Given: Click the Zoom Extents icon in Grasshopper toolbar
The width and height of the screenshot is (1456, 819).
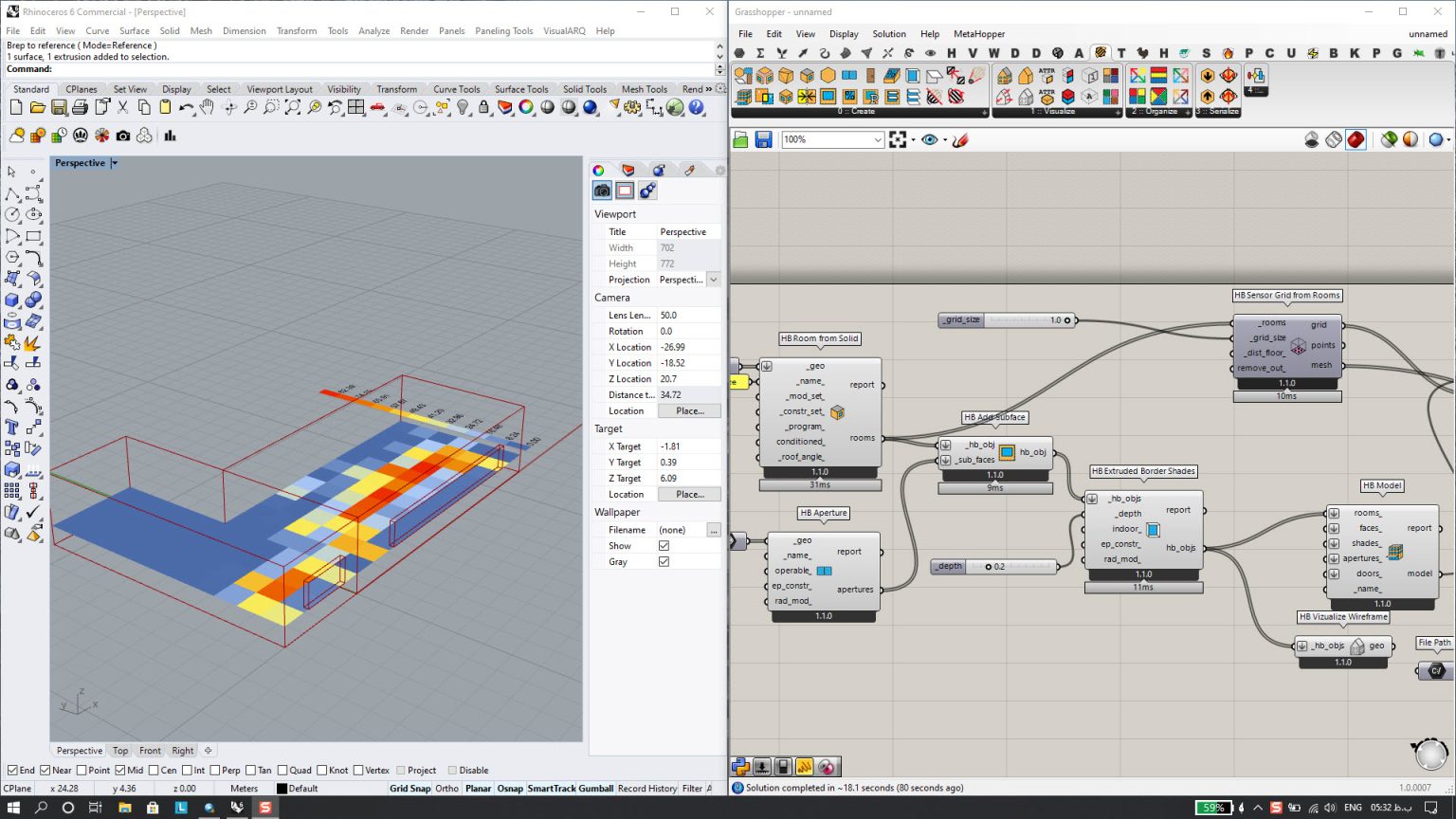Looking at the screenshot, I should coord(896,139).
